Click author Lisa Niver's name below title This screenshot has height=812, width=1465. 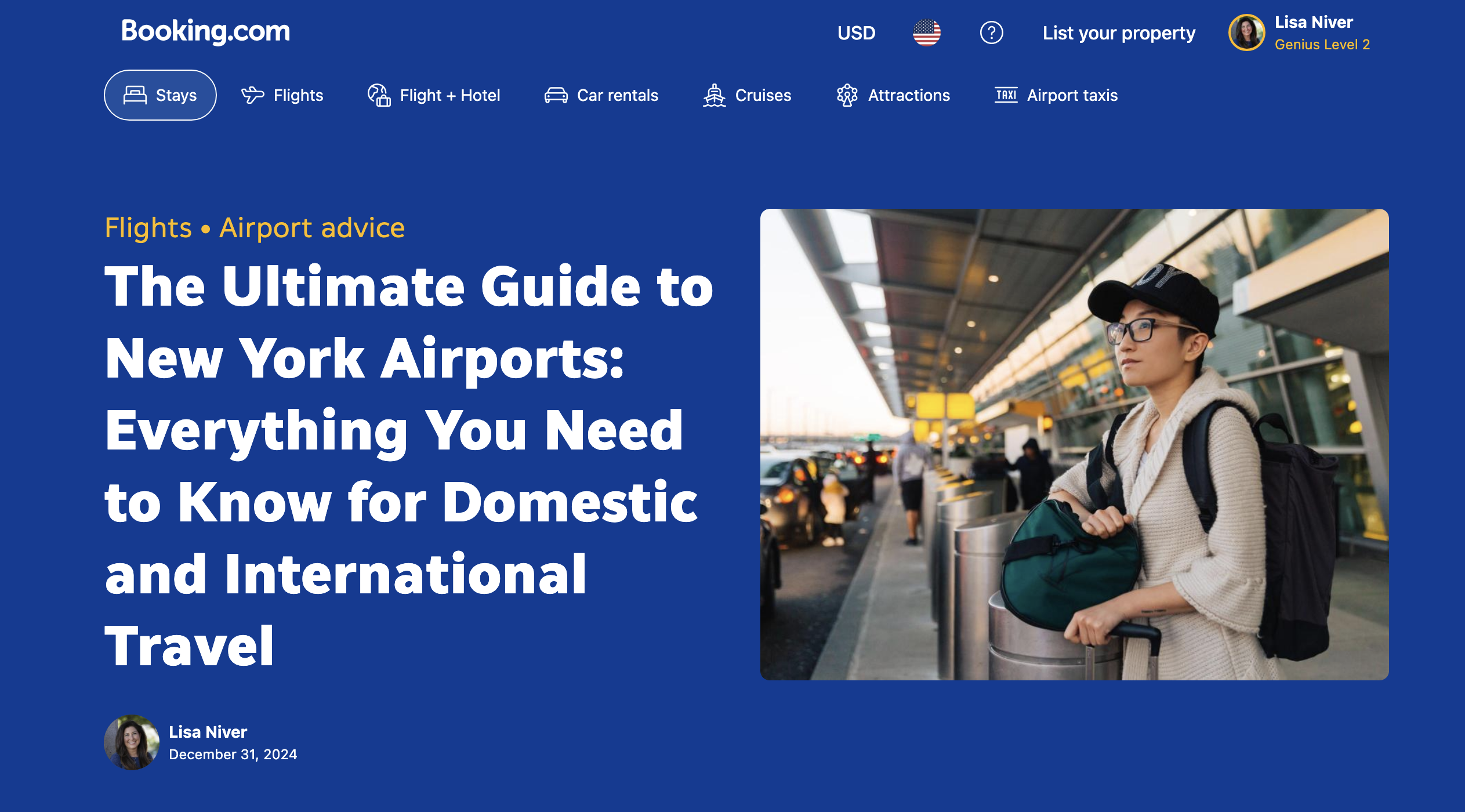[x=208, y=732]
